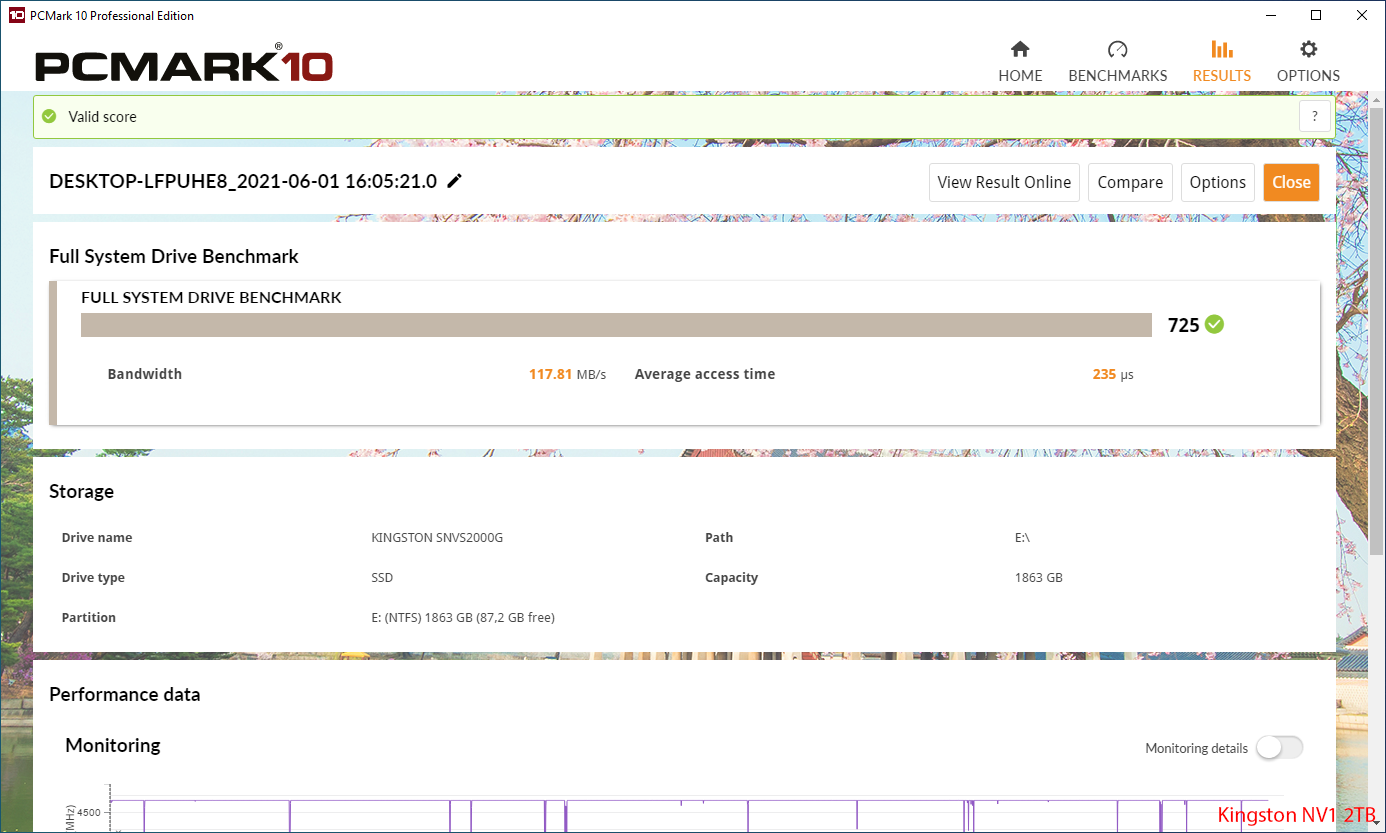Click the drive type value SSD
The width and height of the screenshot is (1386, 833).
pos(382,578)
